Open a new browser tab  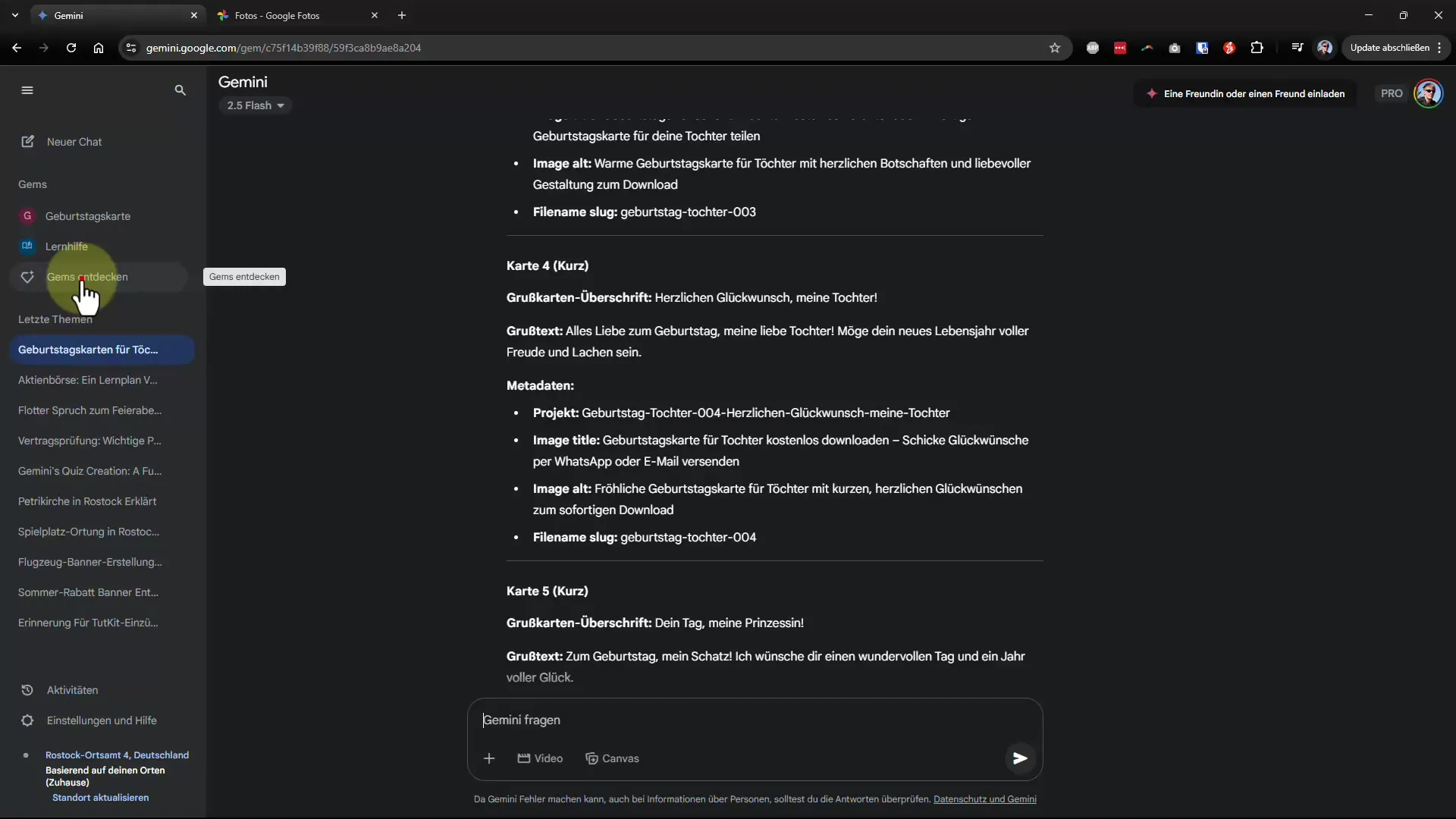402,15
